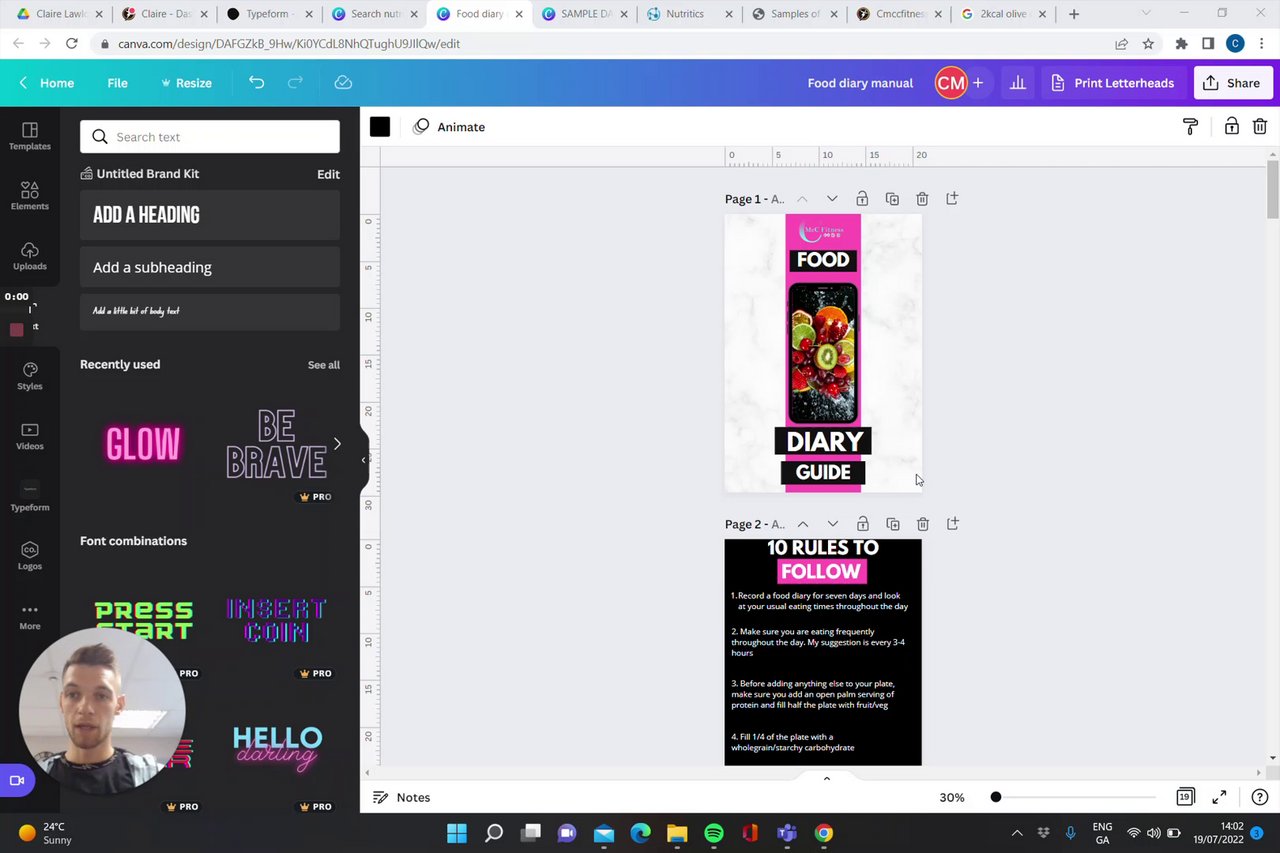
Task: Select the GLOW neon text style
Action: point(144,444)
